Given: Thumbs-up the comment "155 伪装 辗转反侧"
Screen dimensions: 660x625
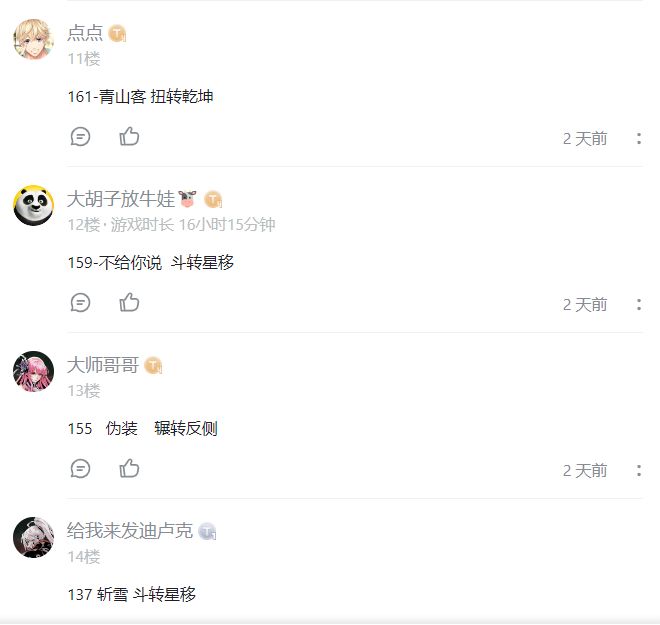Looking at the screenshot, I should 129,469.
